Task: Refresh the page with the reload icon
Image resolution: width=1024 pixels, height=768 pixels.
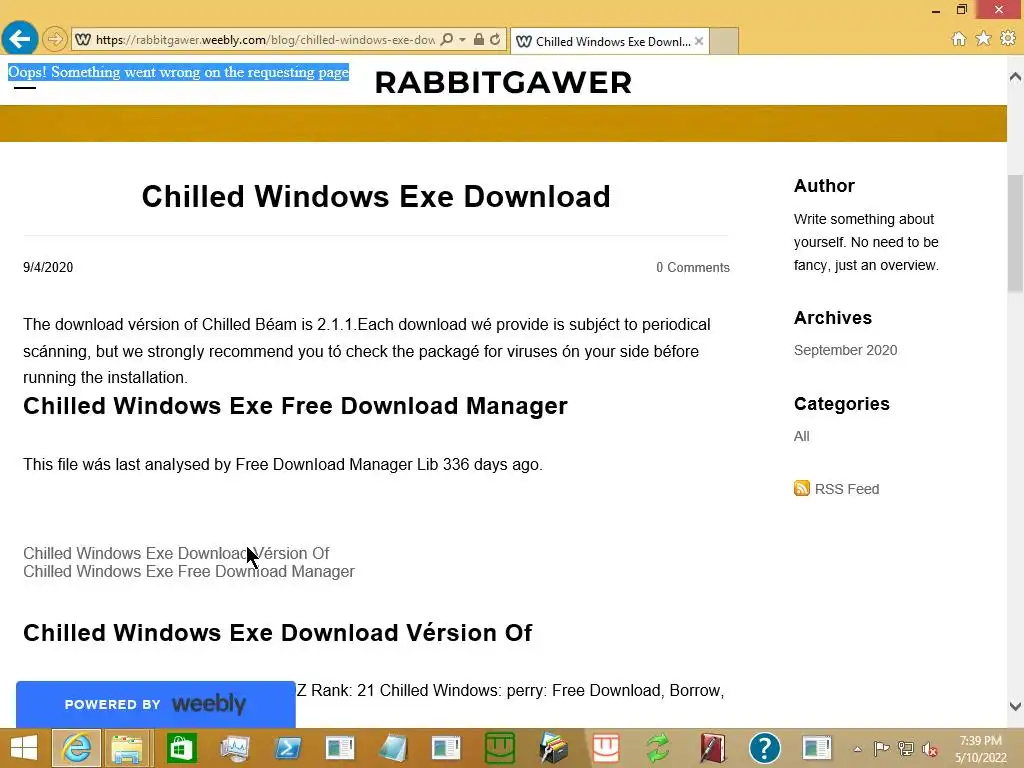Action: (x=495, y=40)
